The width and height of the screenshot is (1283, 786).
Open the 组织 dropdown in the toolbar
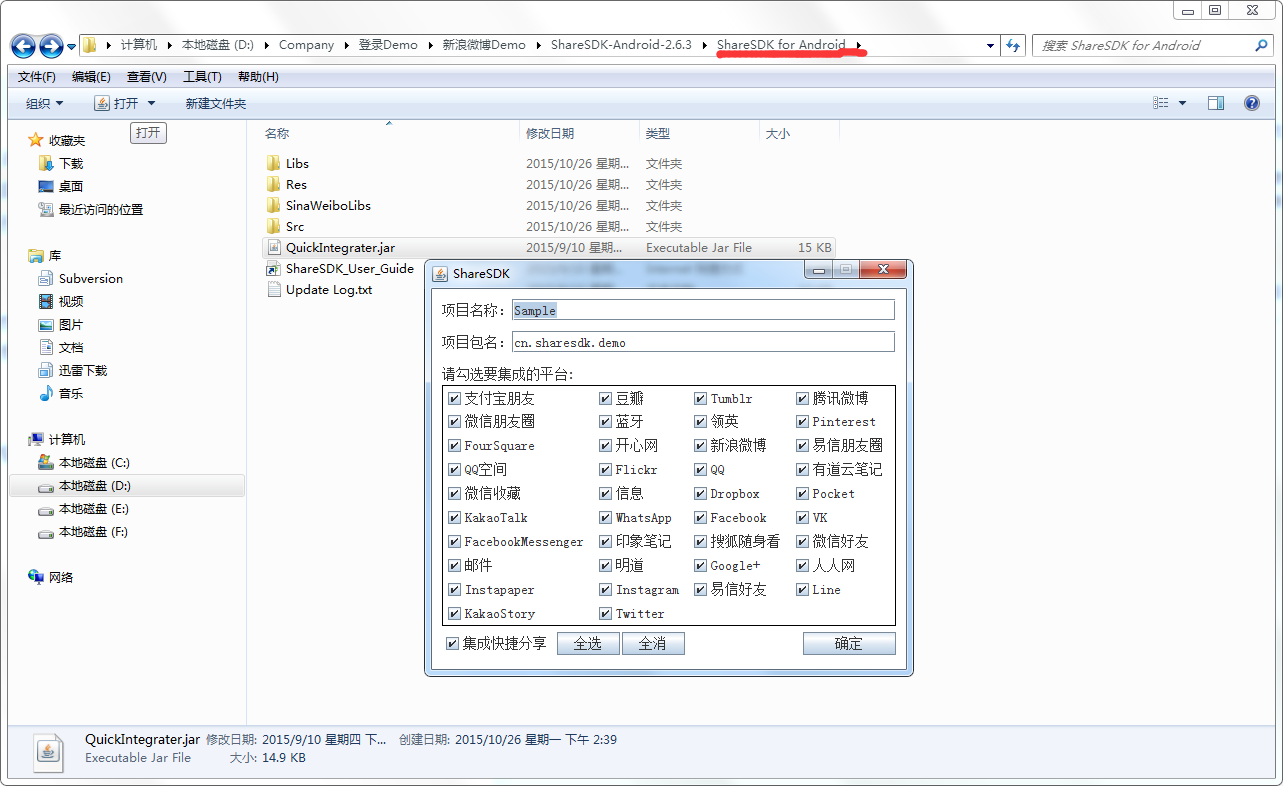44,103
